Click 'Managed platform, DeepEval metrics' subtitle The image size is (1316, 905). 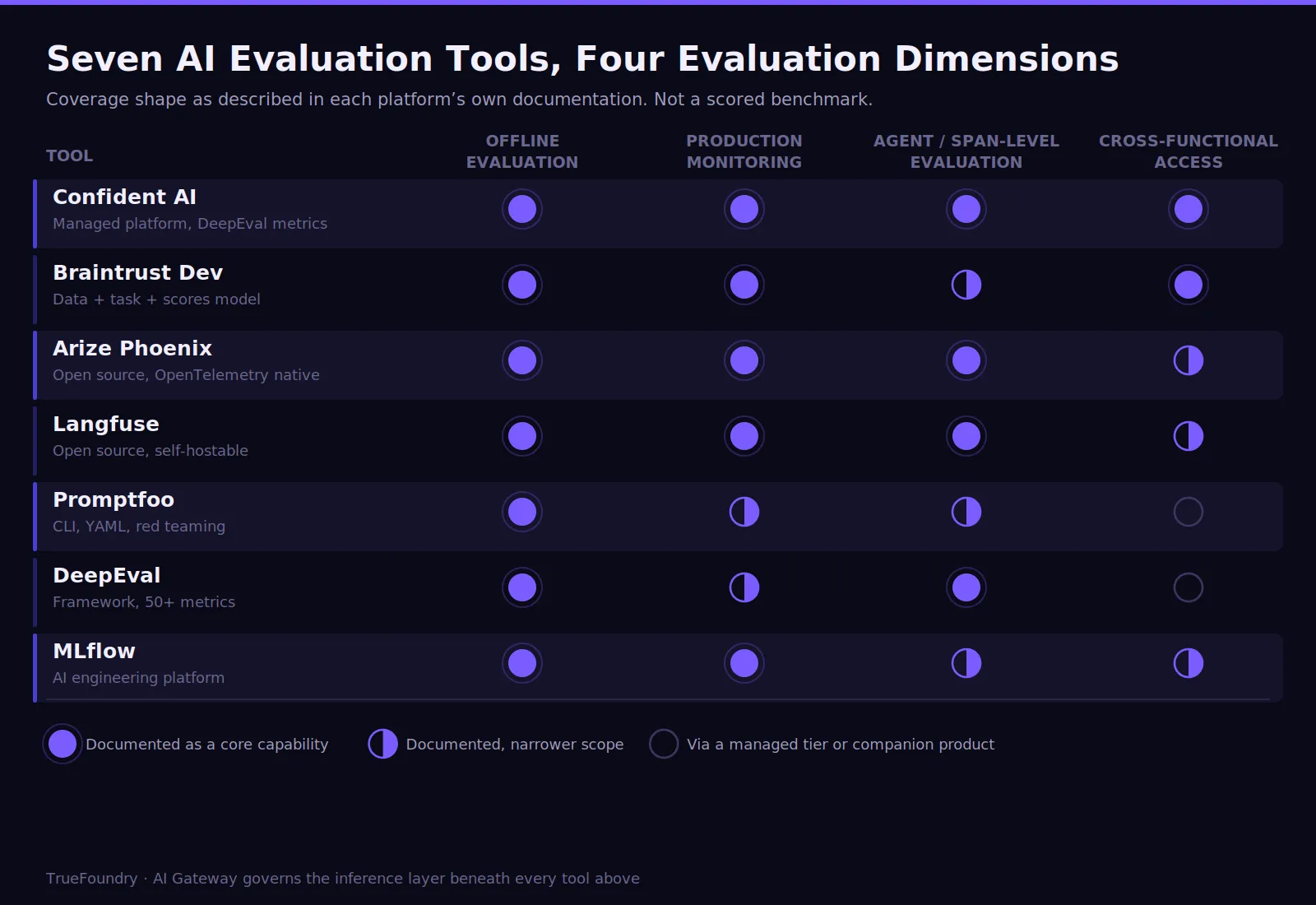point(190,223)
